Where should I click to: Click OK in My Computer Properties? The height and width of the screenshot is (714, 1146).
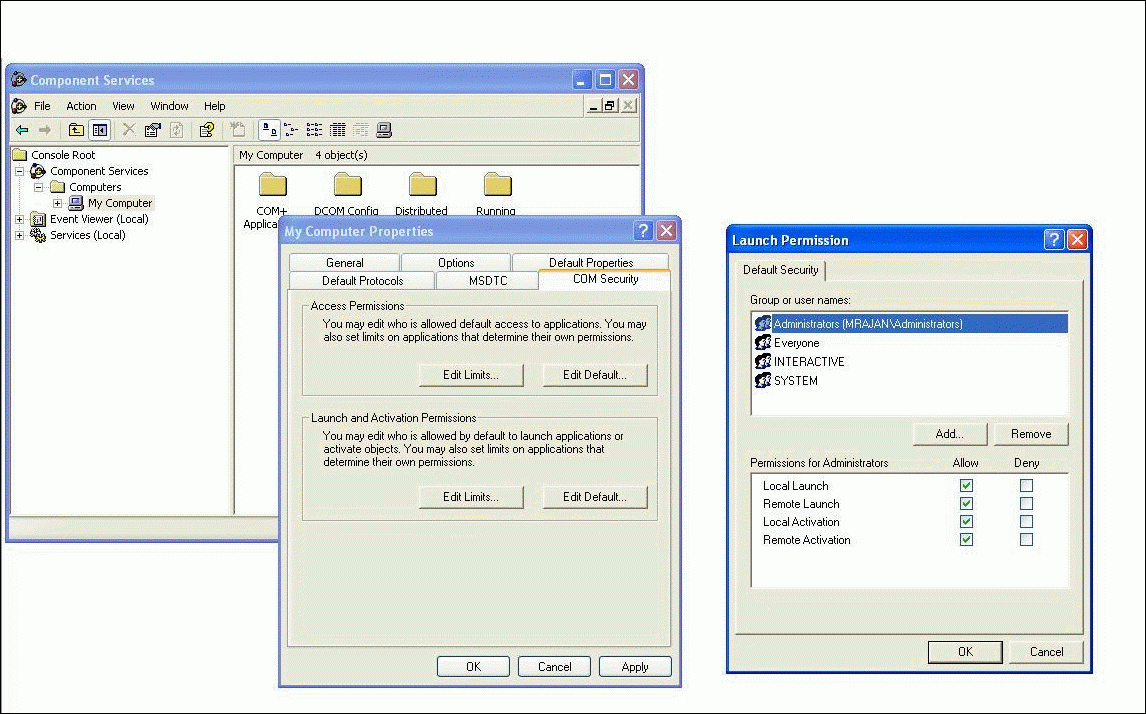[473, 666]
